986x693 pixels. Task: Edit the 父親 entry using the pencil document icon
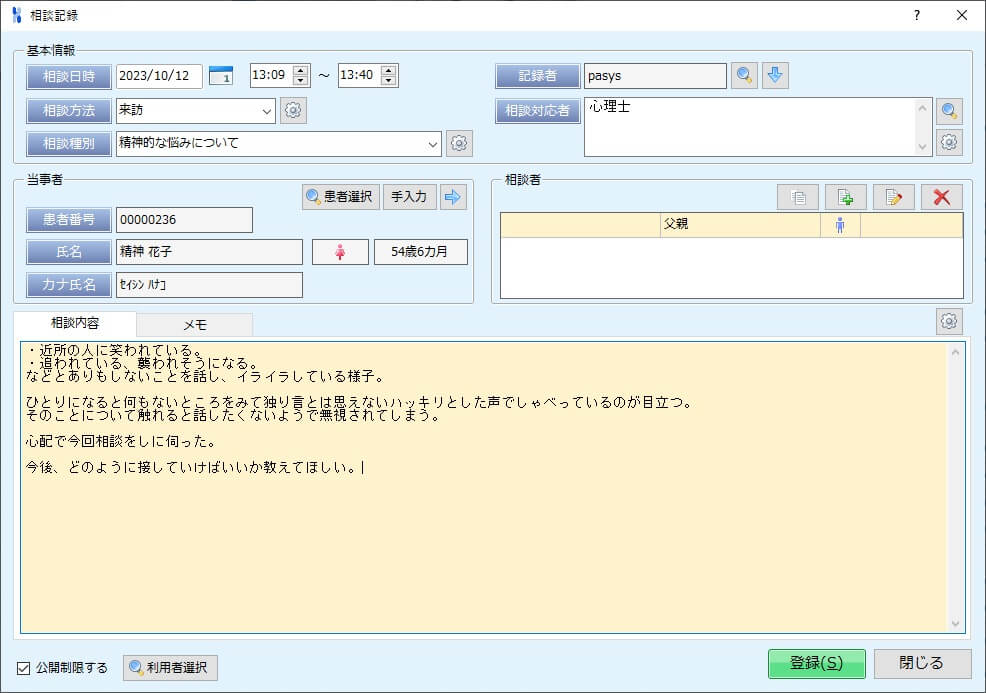893,196
